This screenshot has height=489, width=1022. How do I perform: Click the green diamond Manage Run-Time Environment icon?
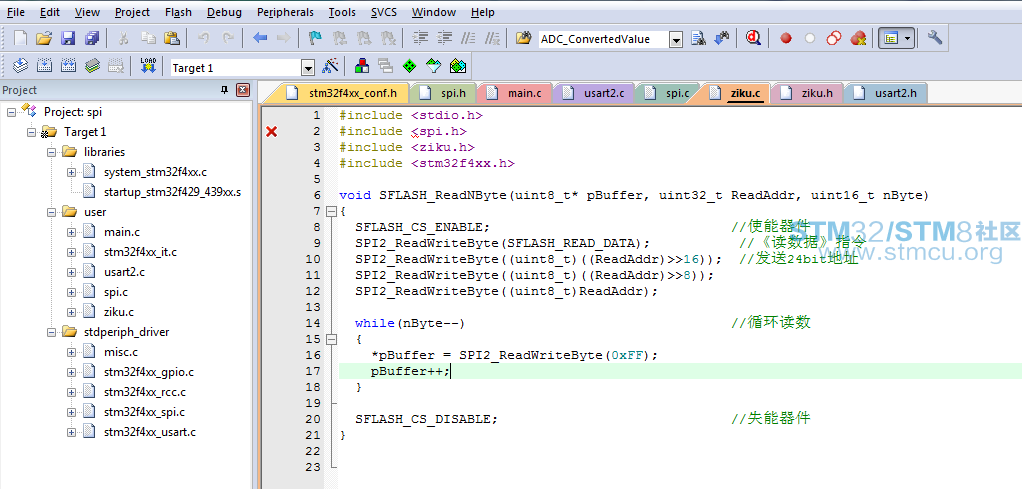(x=409, y=66)
